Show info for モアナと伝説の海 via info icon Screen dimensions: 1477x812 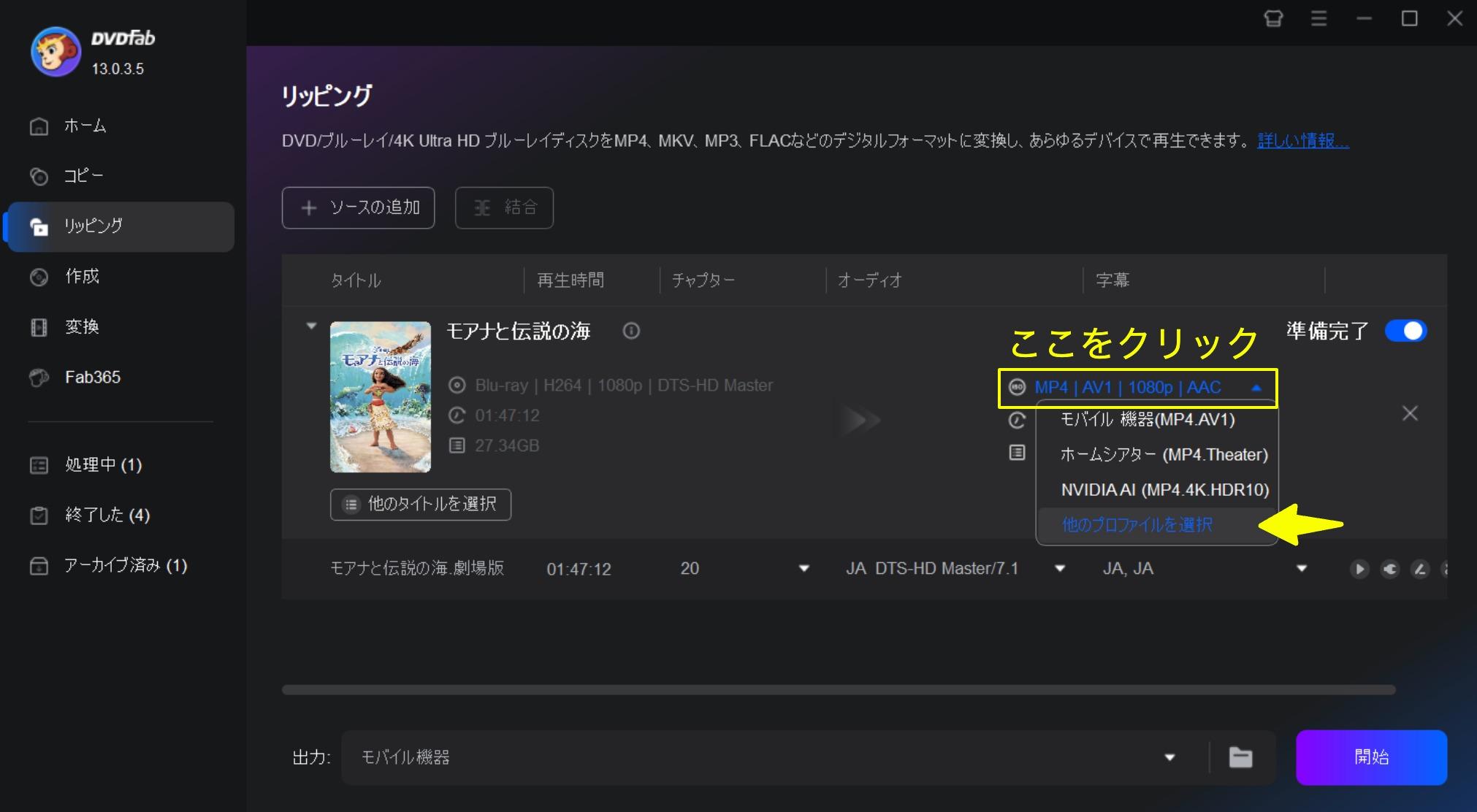(x=631, y=331)
